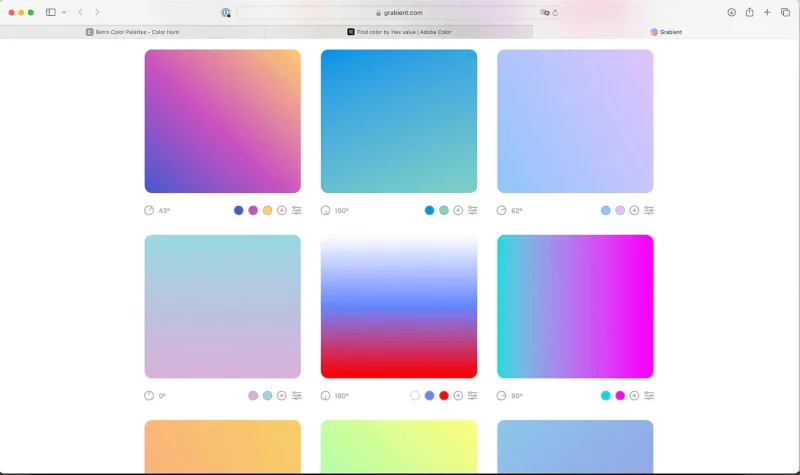The height and width of the screenshot is (475, 800).
Task: Select the blue swatch of the 180° gradient
Action: (x=430, y=395)
